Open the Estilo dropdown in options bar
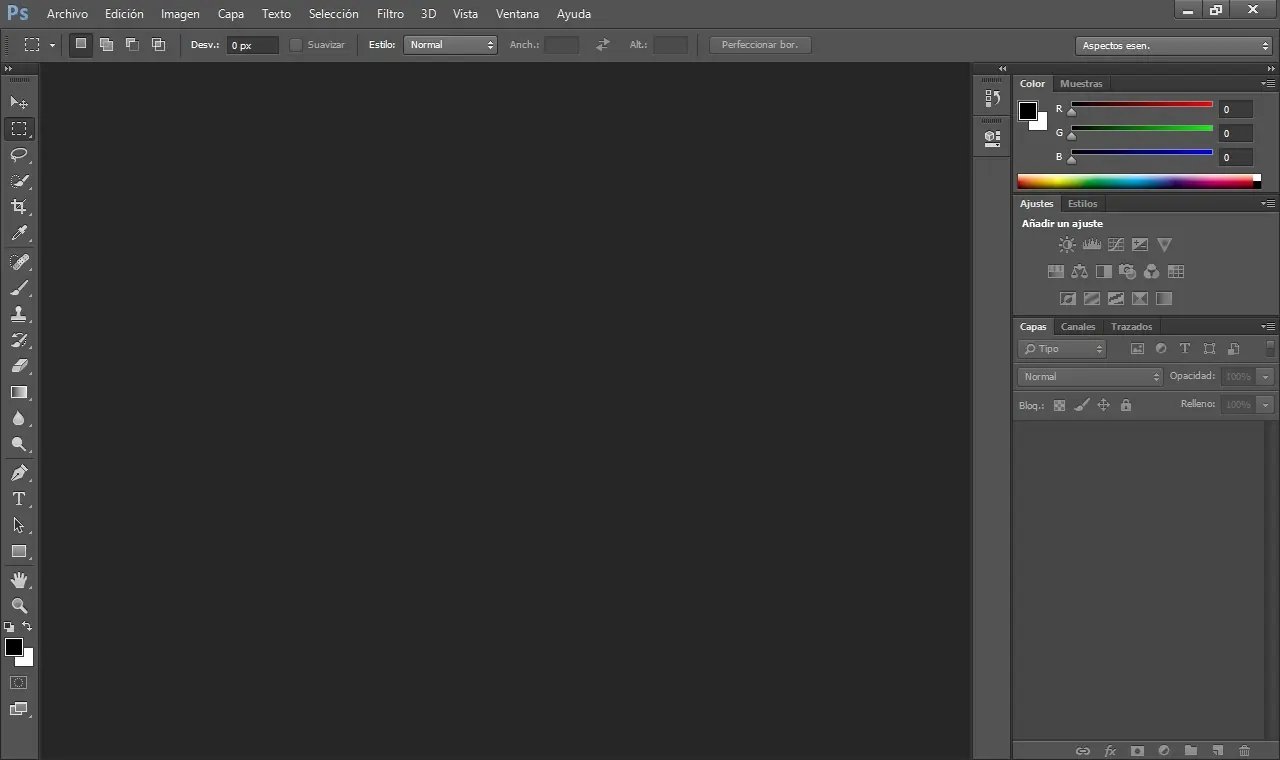This screenshot has width=1280, height=760. pos(450,44)
